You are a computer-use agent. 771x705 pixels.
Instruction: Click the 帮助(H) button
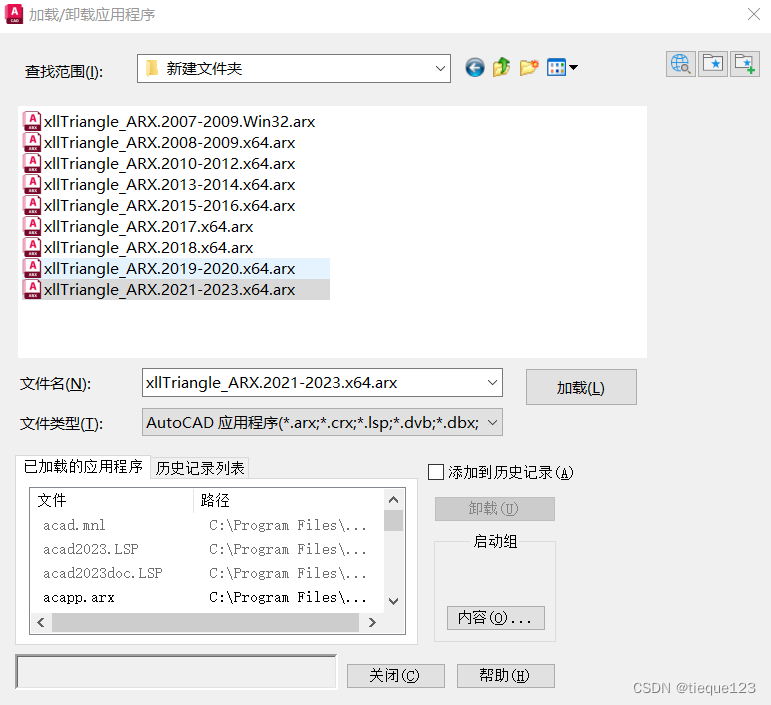(x=505, y=676)
